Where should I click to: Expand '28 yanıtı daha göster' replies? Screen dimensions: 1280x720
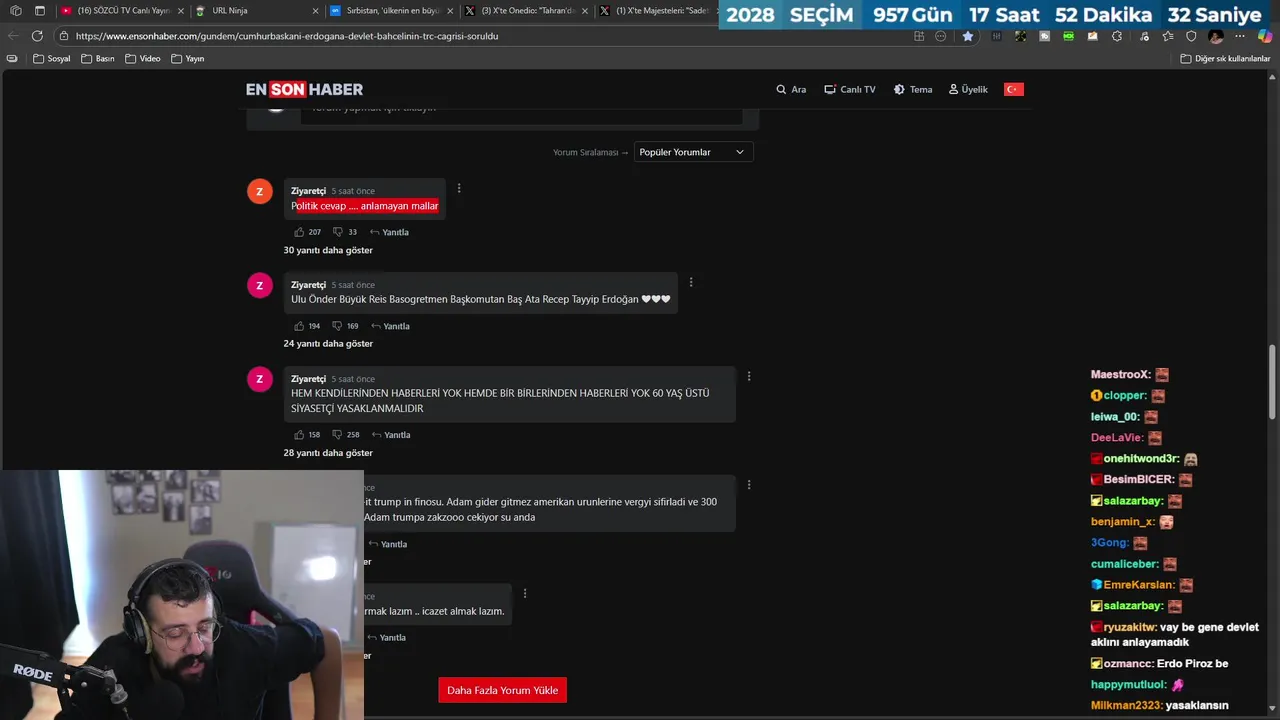328,453
